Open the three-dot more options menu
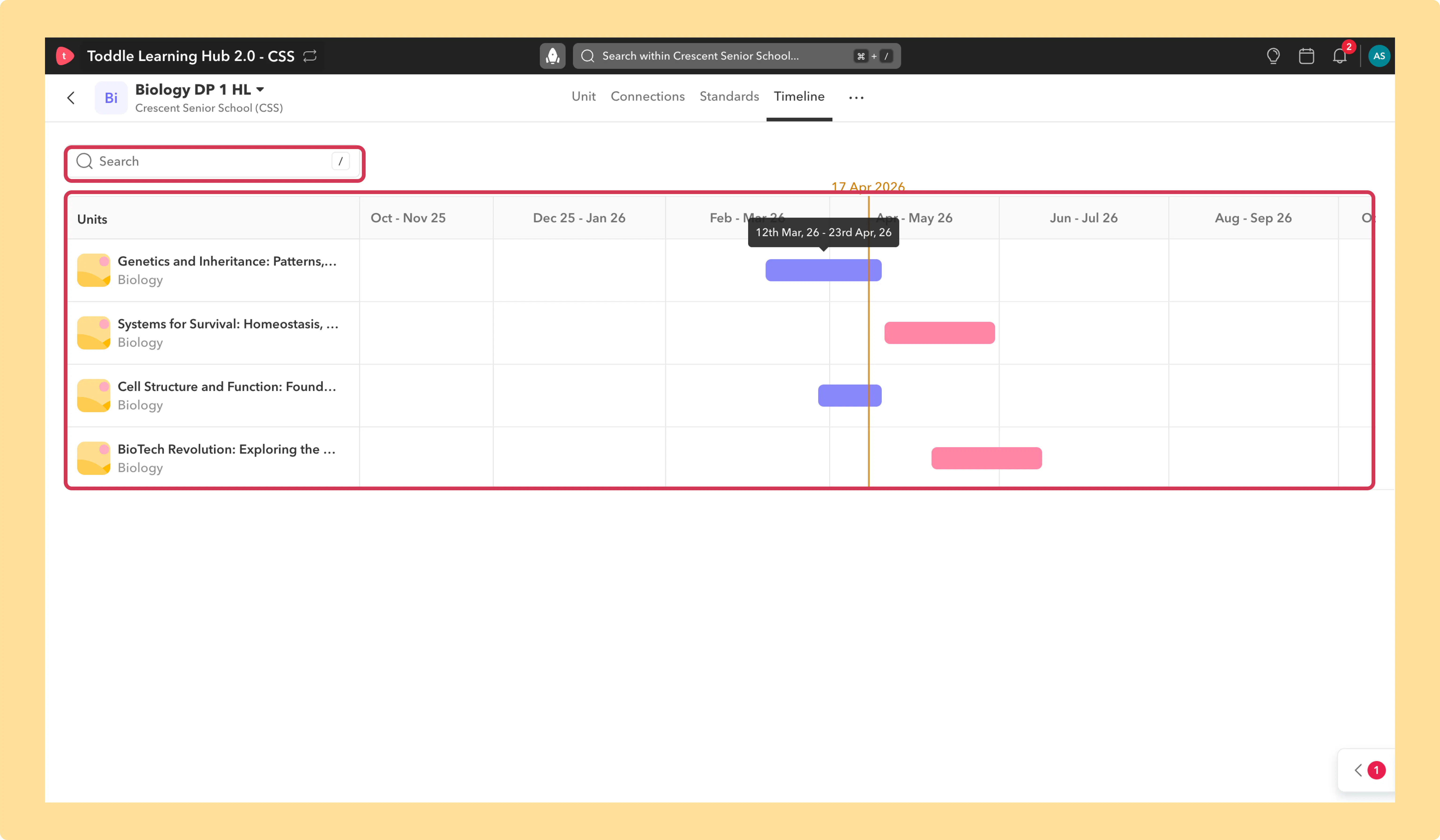Screen dimensions: 1440x840 tap(856, 98)
